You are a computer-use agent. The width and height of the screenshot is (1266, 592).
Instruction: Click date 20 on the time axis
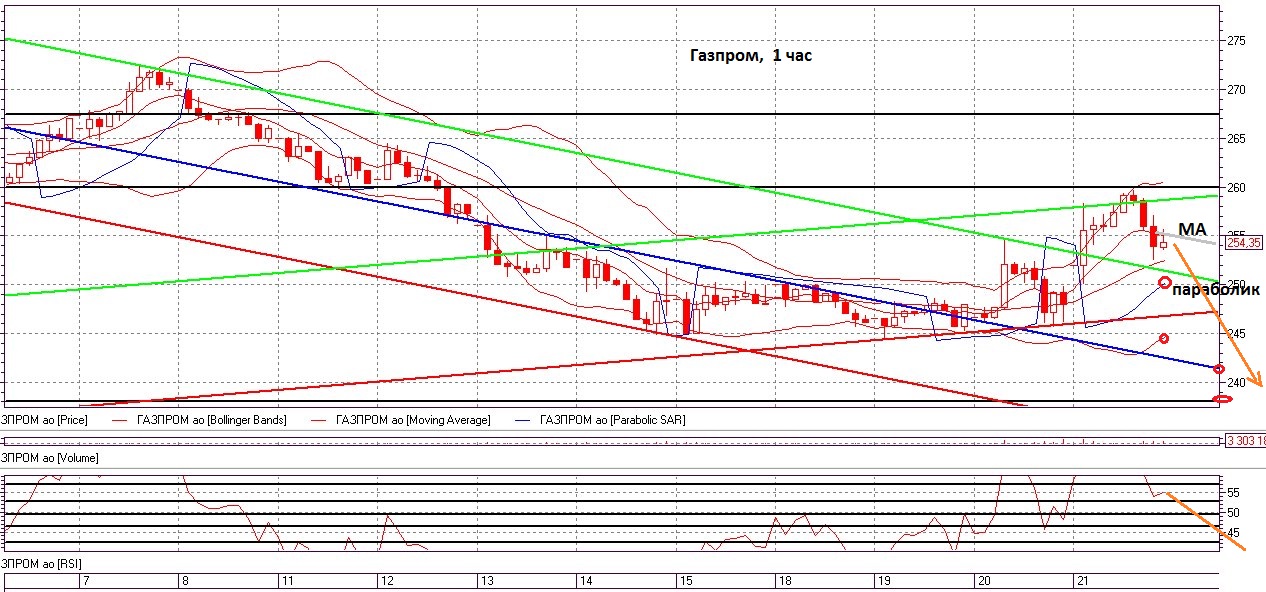click(x=984, y=581)
